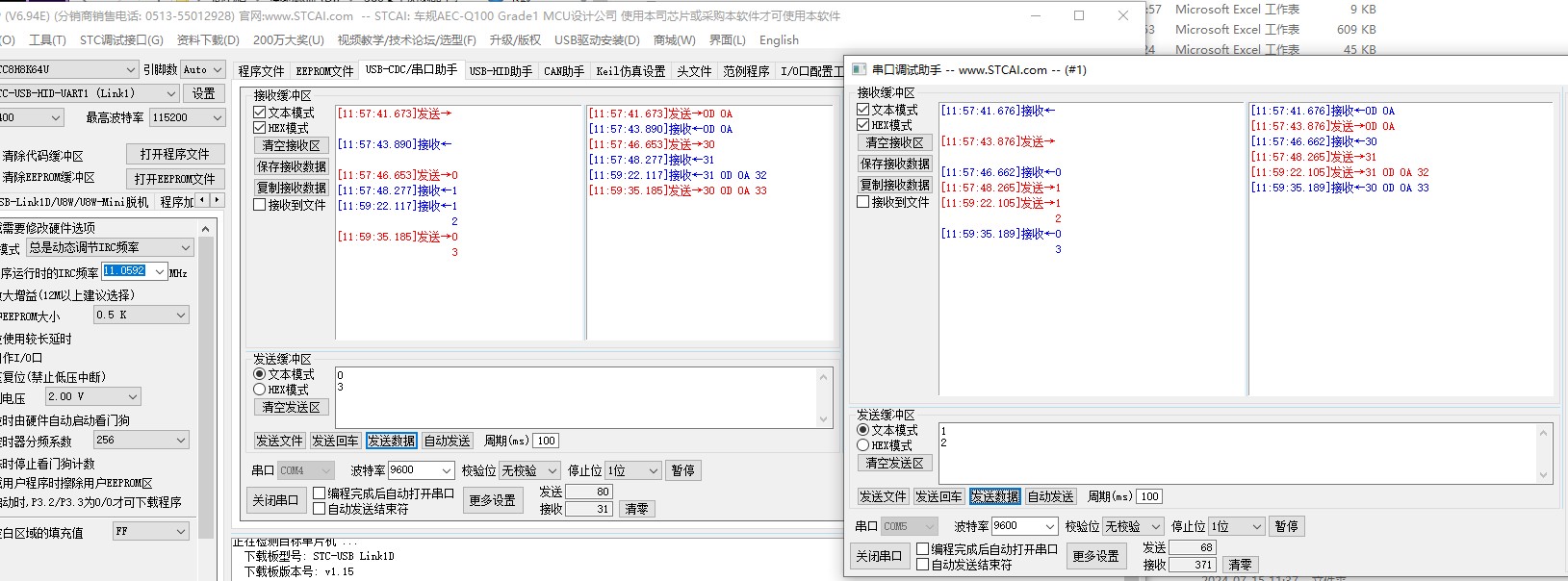Open 波特率 9600 dropdown in #1 window

point(1050,526)
